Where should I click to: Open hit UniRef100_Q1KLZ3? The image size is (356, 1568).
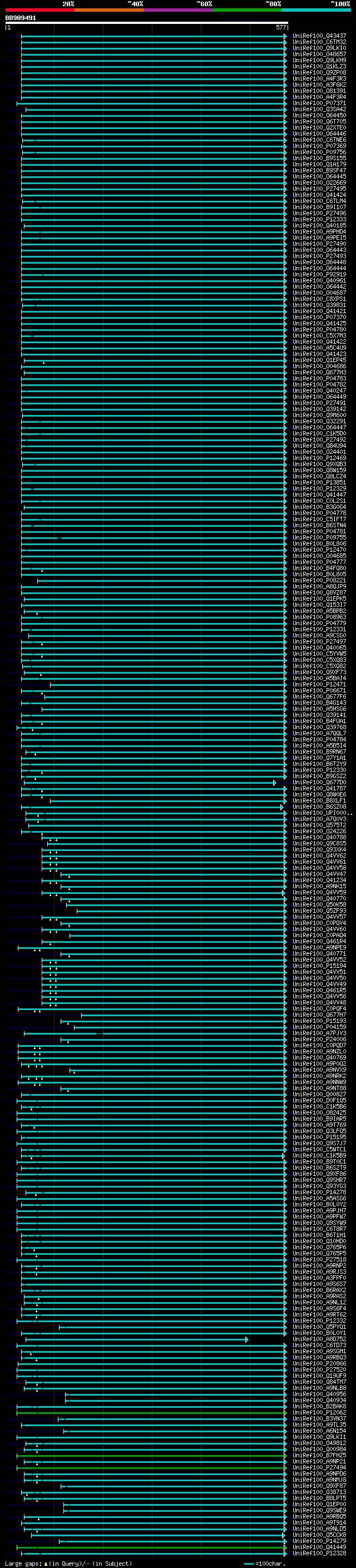tap(319, 66)
